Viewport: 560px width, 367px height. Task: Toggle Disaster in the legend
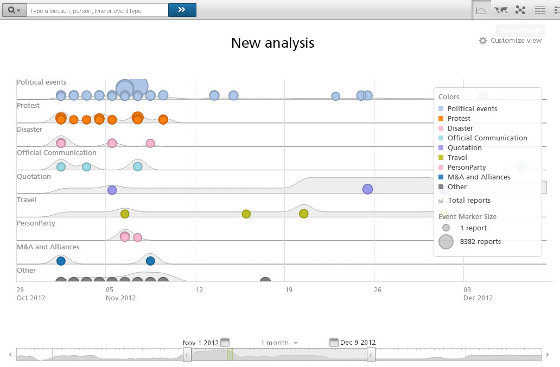coord(455,128)
